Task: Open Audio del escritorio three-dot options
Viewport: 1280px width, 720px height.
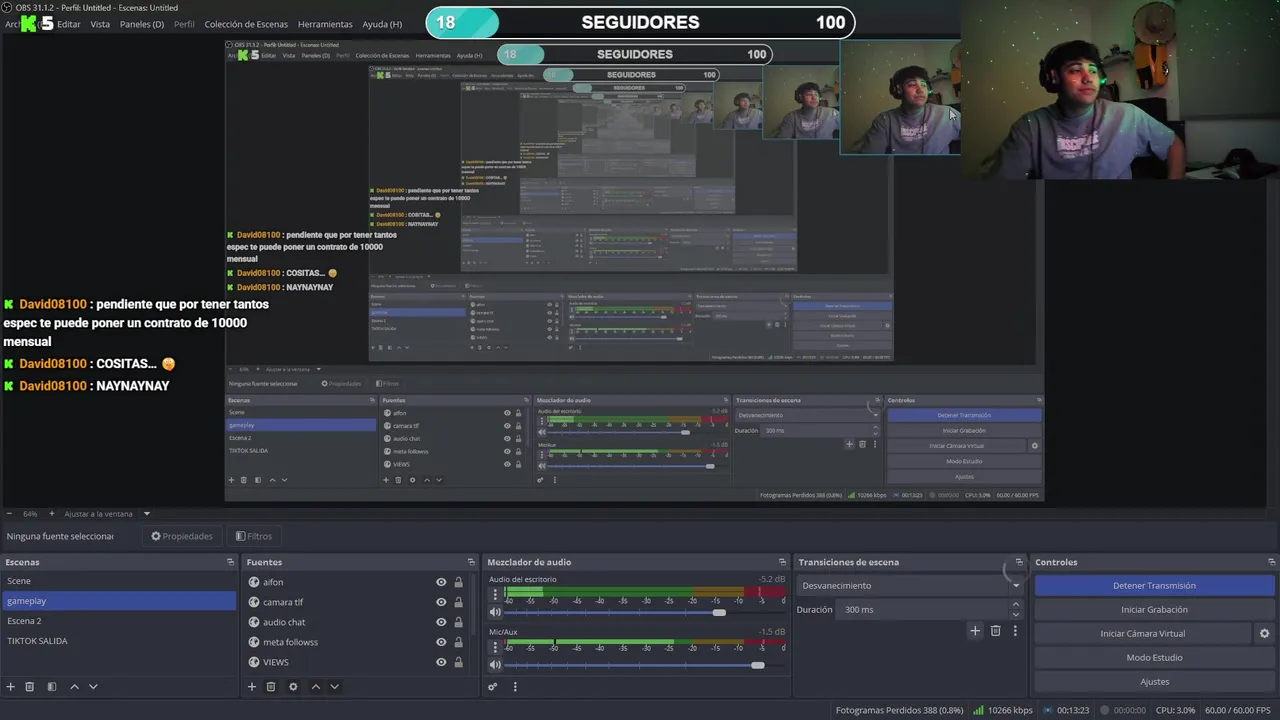Action: click(495, 594)
